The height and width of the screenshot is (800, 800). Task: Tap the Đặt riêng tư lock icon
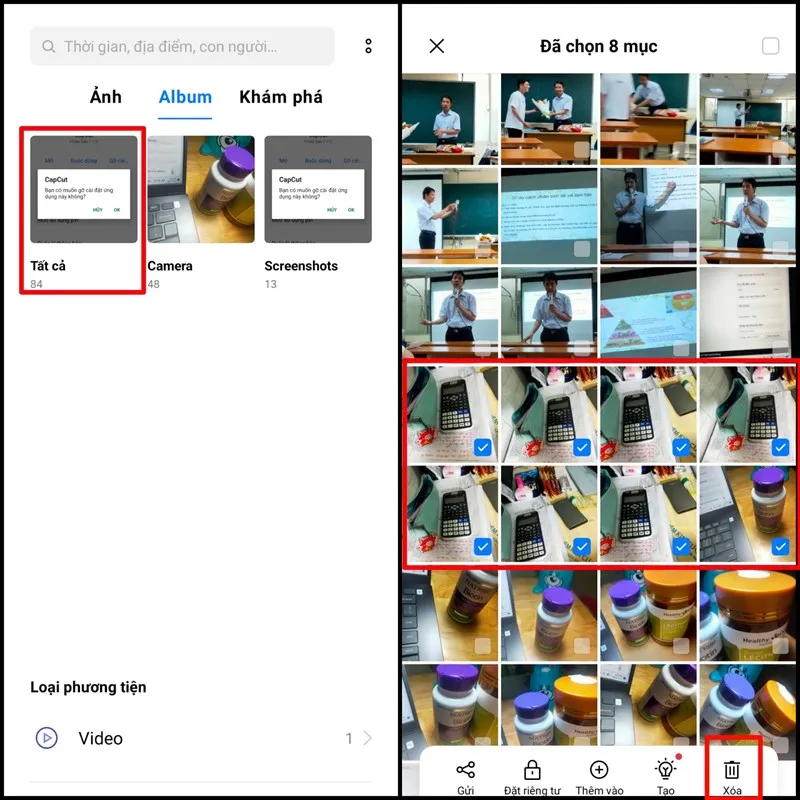[x=532, y=769]
